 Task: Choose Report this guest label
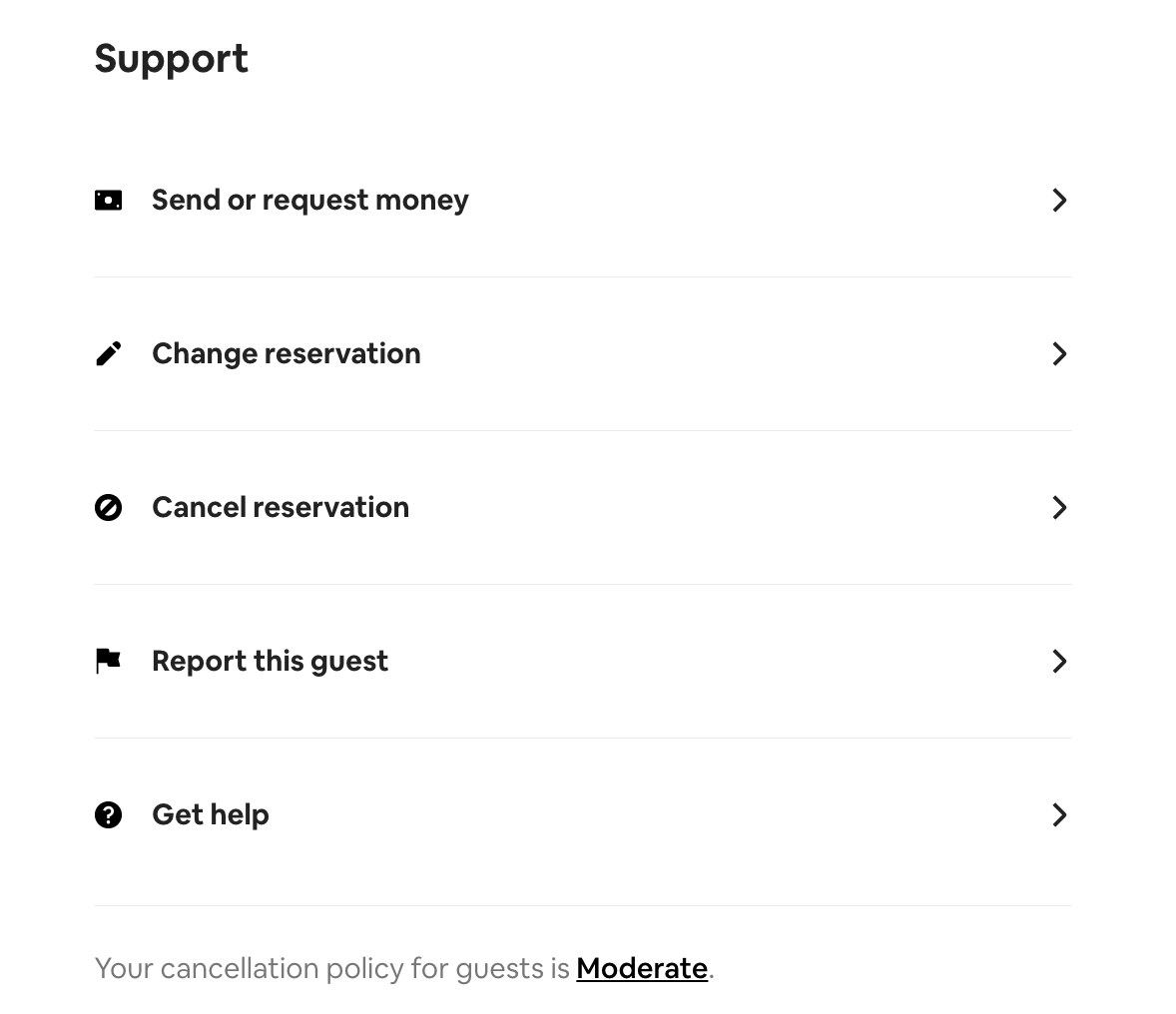click(270, 662)
